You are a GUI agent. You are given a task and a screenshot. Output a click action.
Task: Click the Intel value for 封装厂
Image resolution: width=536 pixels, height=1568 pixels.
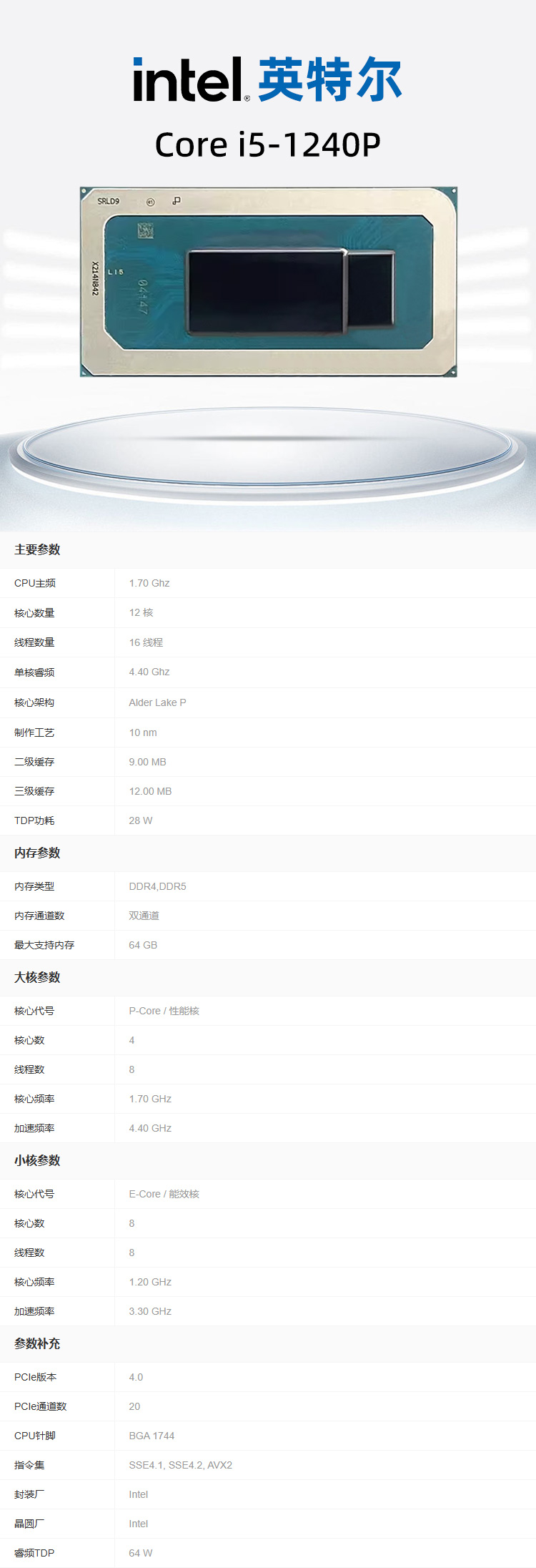[139, 1494]
